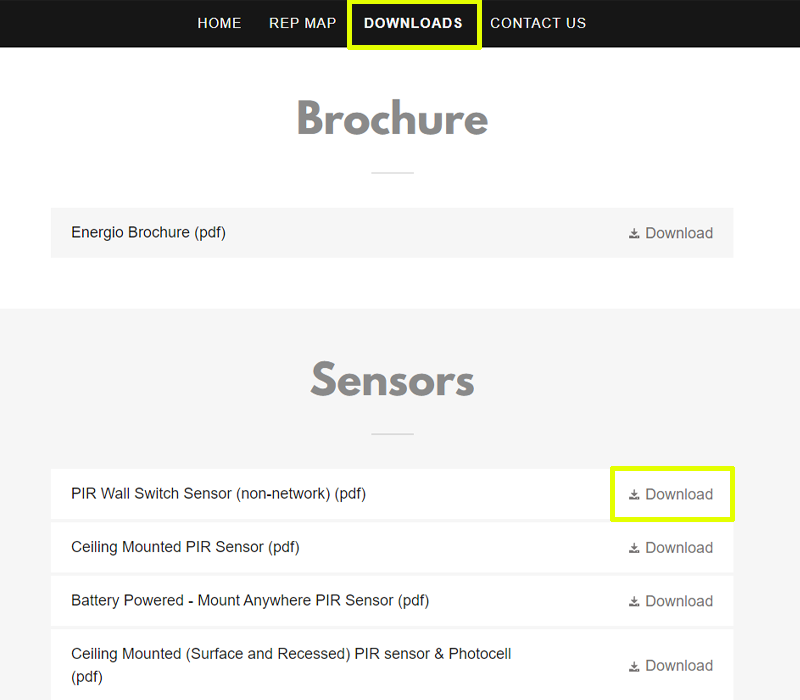Screen dimensions: 800x700
Task: Click download arrow icon for PIR sensor & Photocell
Action: 634,666
